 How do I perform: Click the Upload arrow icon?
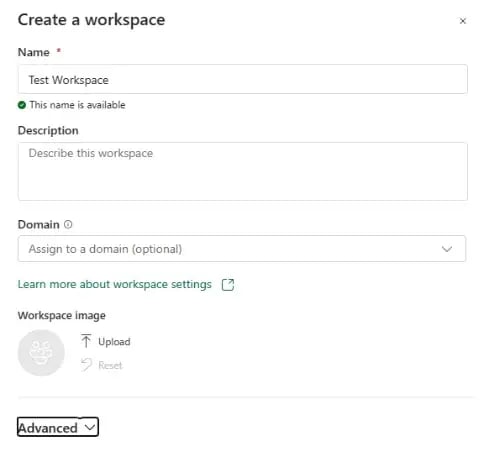[86, 341]
